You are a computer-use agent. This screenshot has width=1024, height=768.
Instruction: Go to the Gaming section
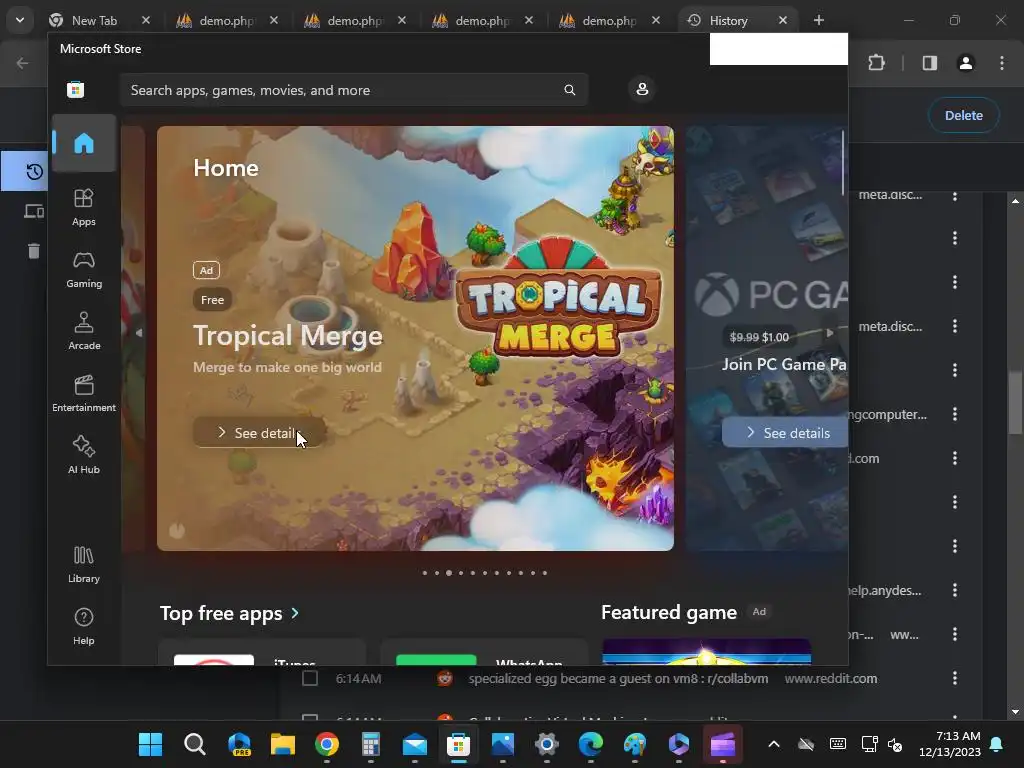pyautogui.click(x=84, y=269)
